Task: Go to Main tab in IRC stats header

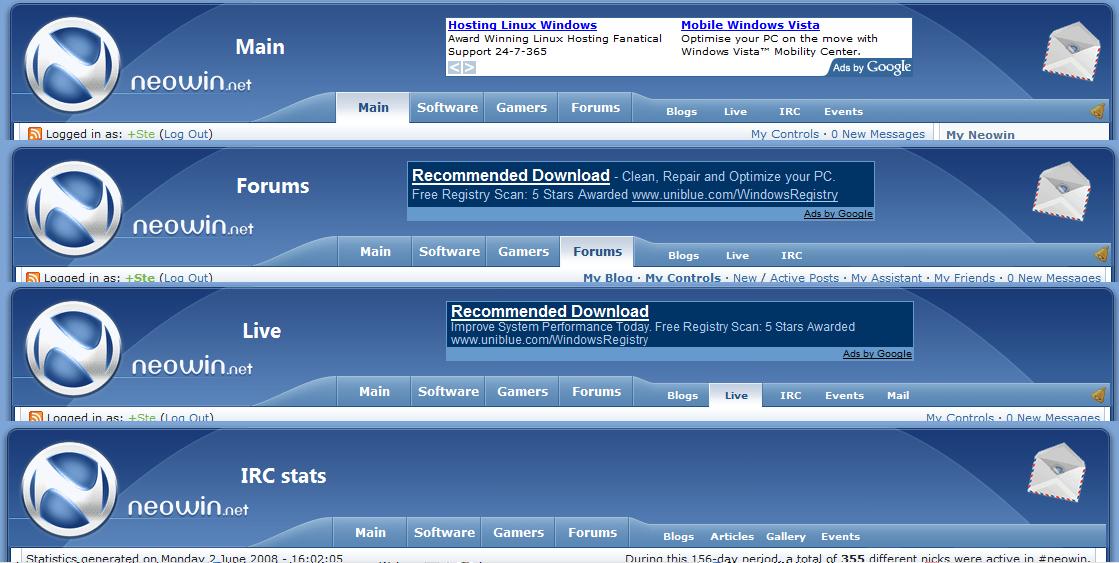Action: [370, 533]
